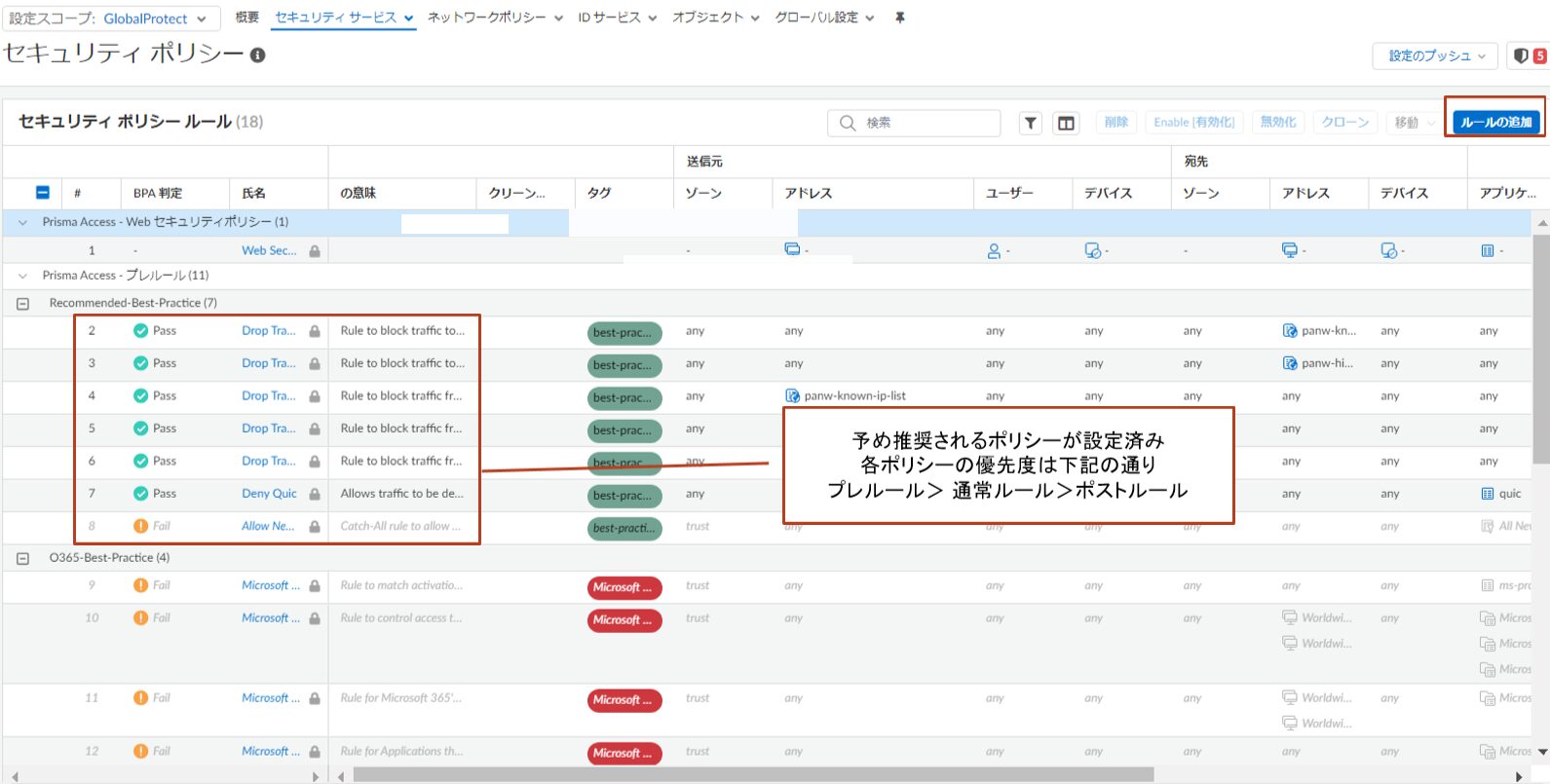This screenshot has width=1550, height=784.
Task: Open the 概要 tab
Action: pyautogui.click(x=247, y=18)
